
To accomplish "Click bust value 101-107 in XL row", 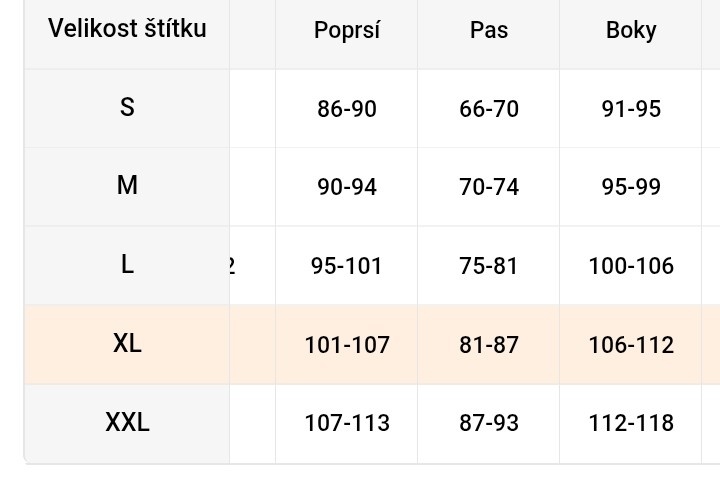I will click(x=347, y=345).
